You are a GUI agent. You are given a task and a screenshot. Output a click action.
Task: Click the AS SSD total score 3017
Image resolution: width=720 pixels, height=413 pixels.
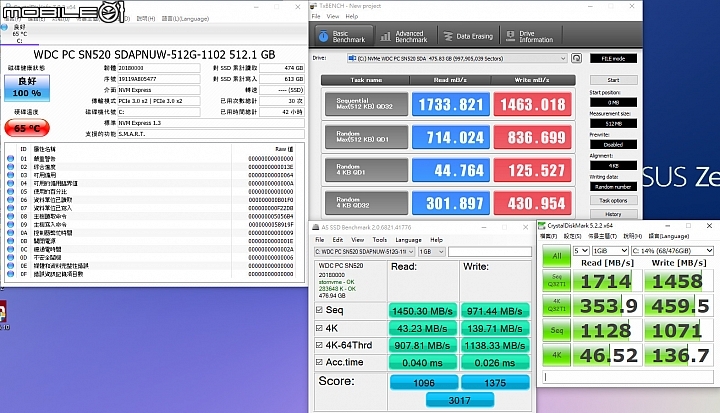click(460, 400)
